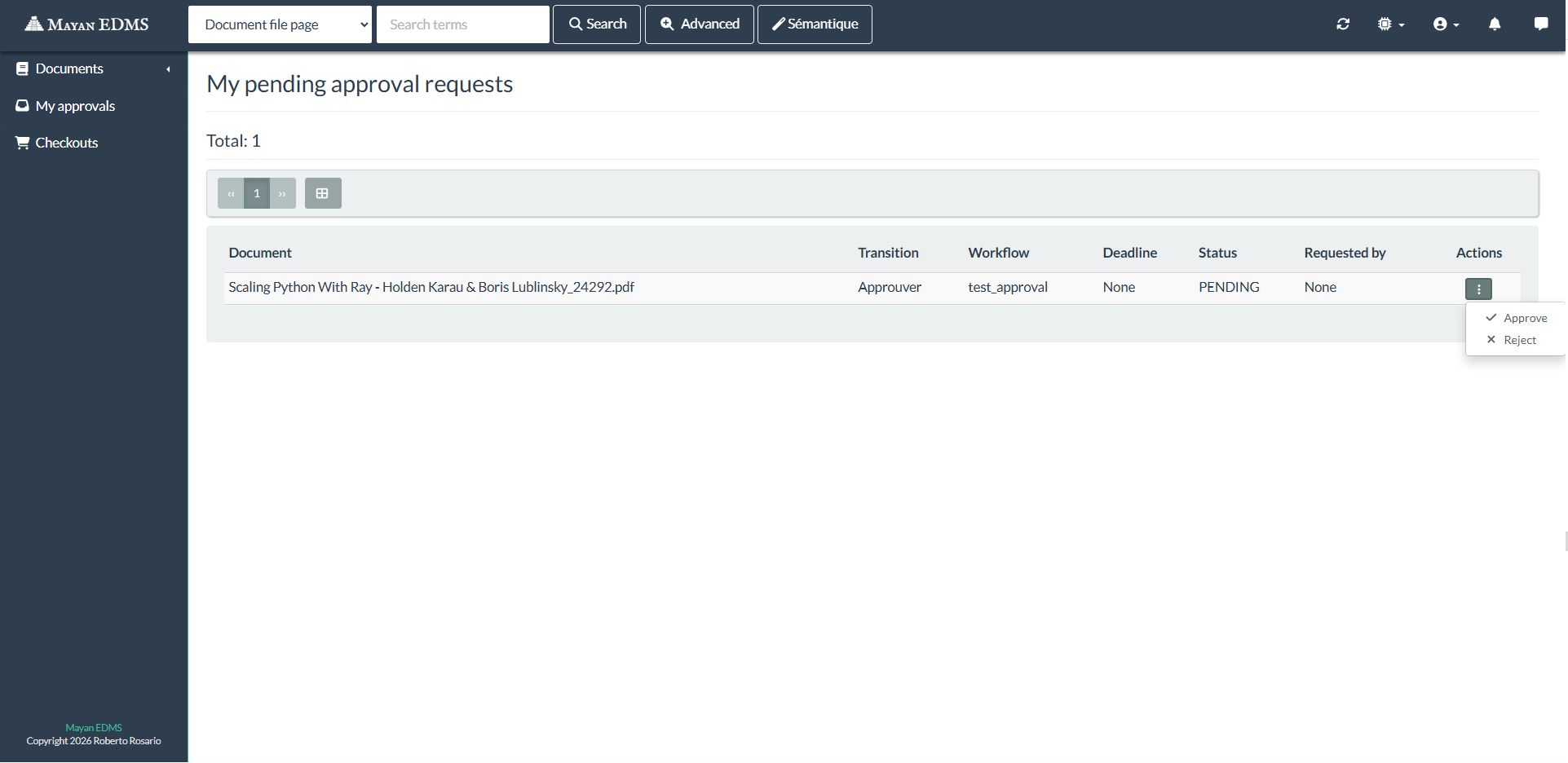Click the My pending approval requests heading
This screenshot has height=763, width=1568.
pyautogui.click(x=360, y=84)
